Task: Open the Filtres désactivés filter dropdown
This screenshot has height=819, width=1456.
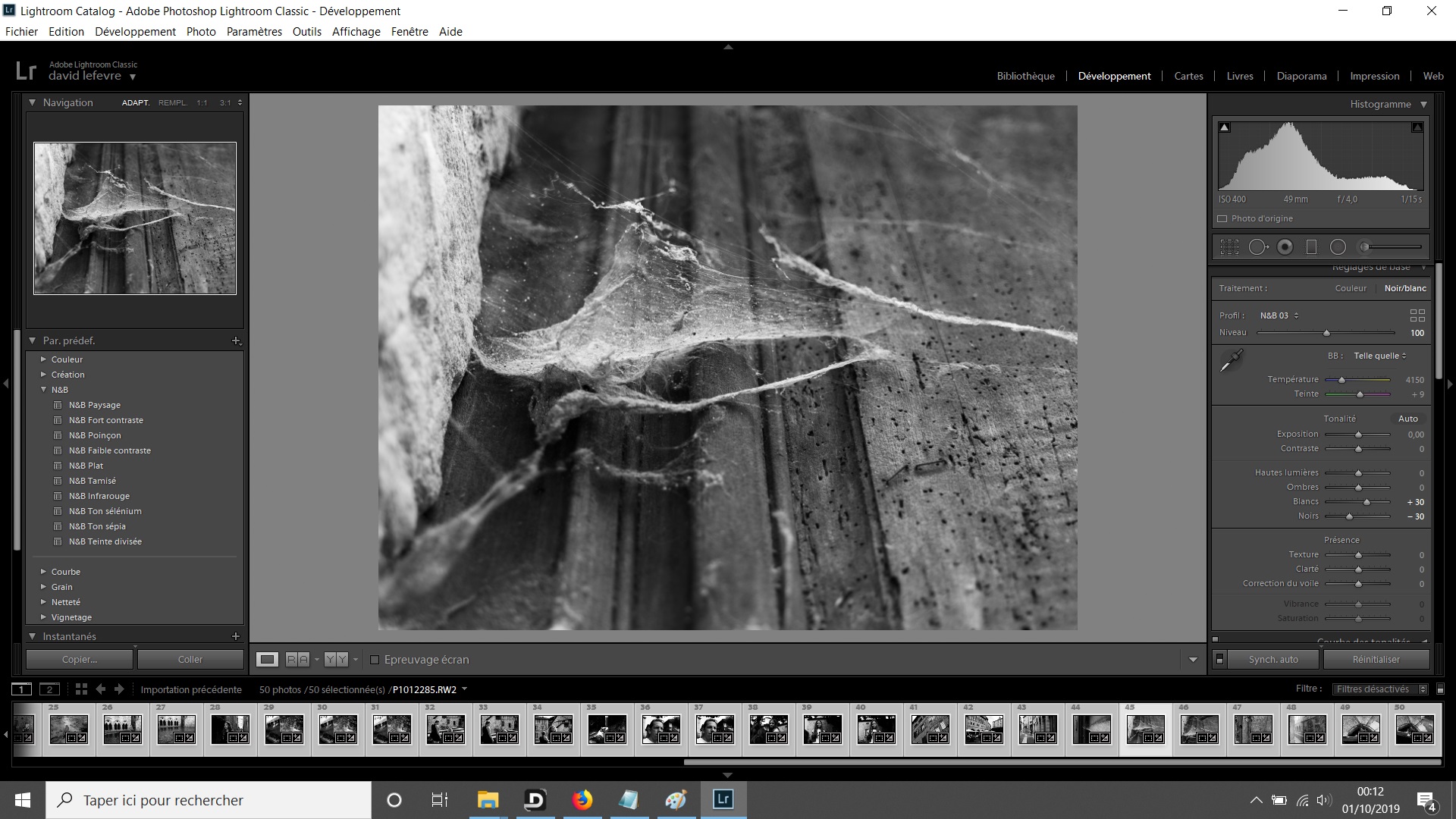Action: click(1379, 689)
